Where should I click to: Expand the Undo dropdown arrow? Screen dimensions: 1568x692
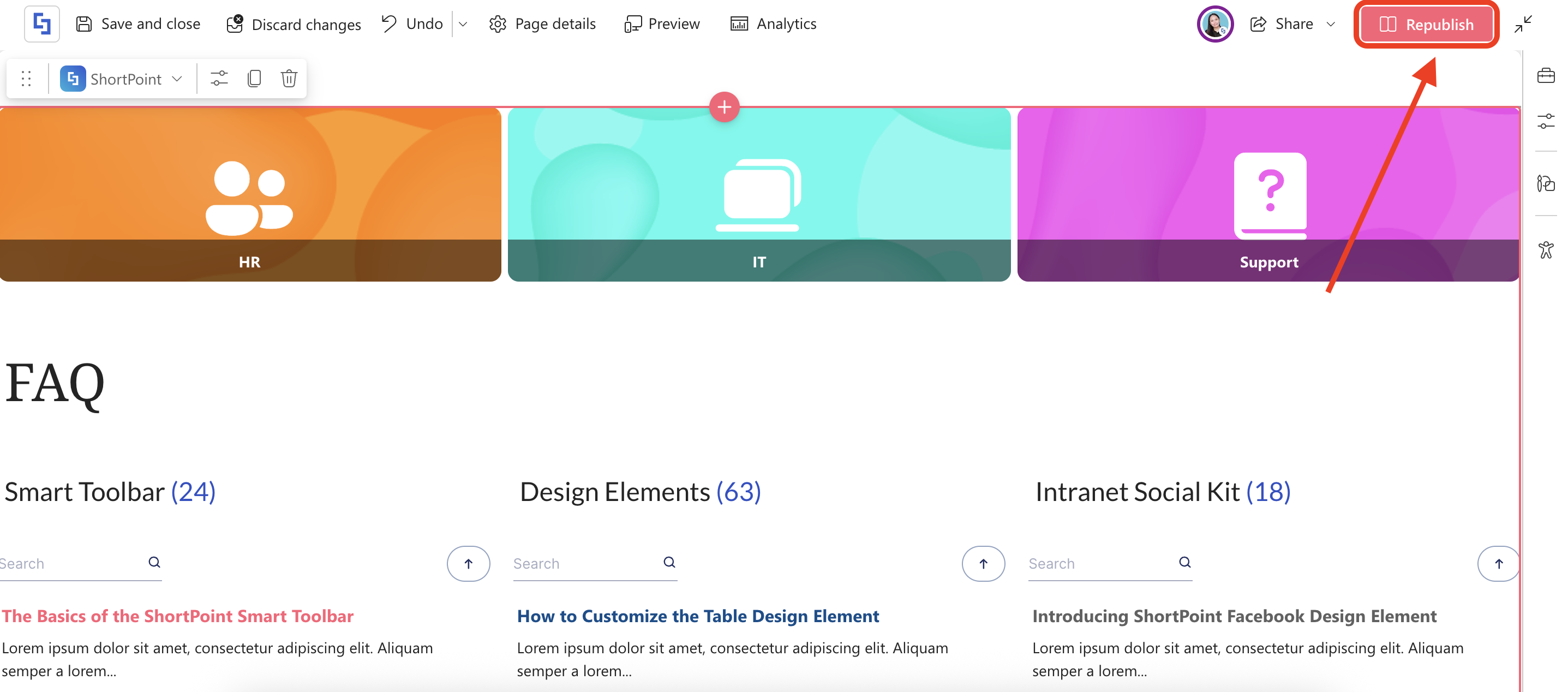pos(463,25)
